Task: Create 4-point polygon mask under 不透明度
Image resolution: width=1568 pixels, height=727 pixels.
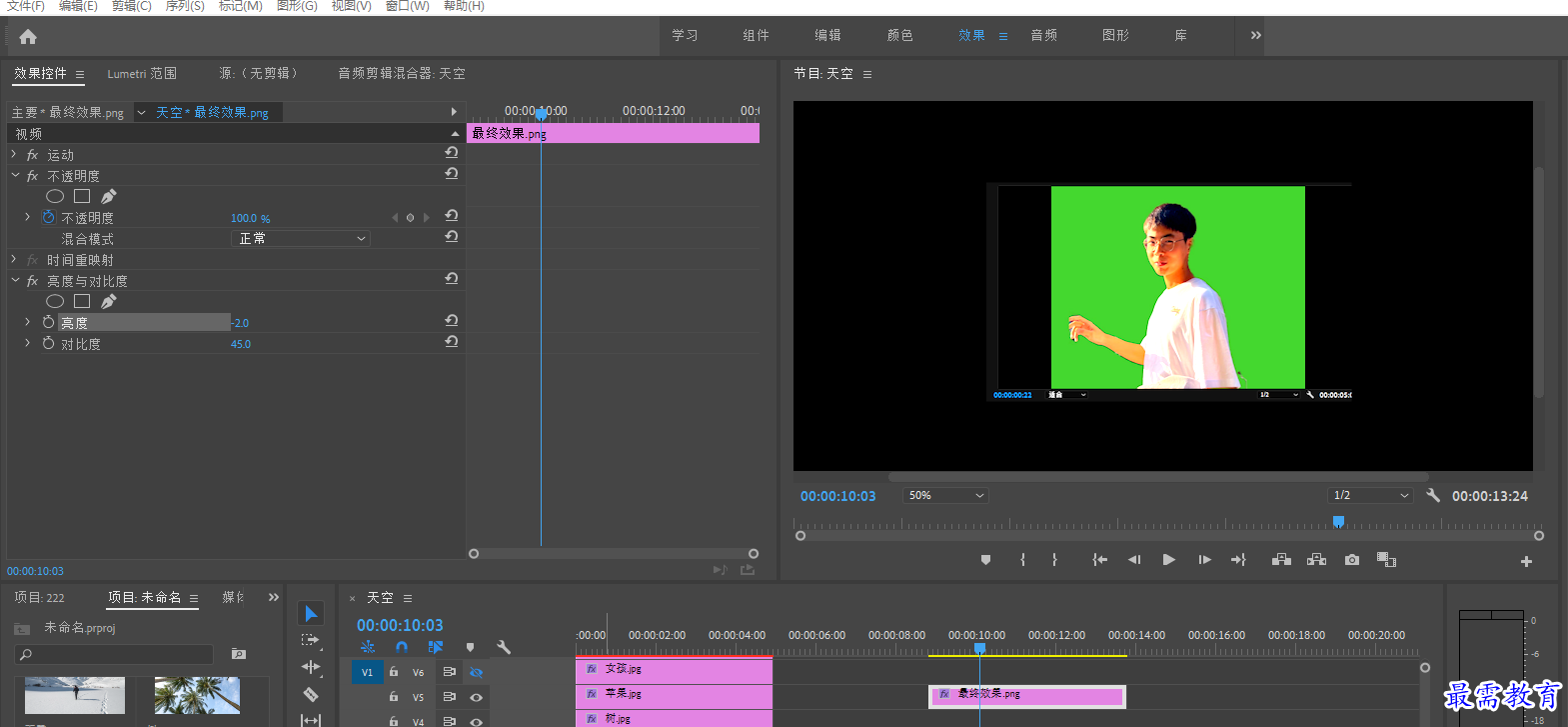Action: point(82,196)
